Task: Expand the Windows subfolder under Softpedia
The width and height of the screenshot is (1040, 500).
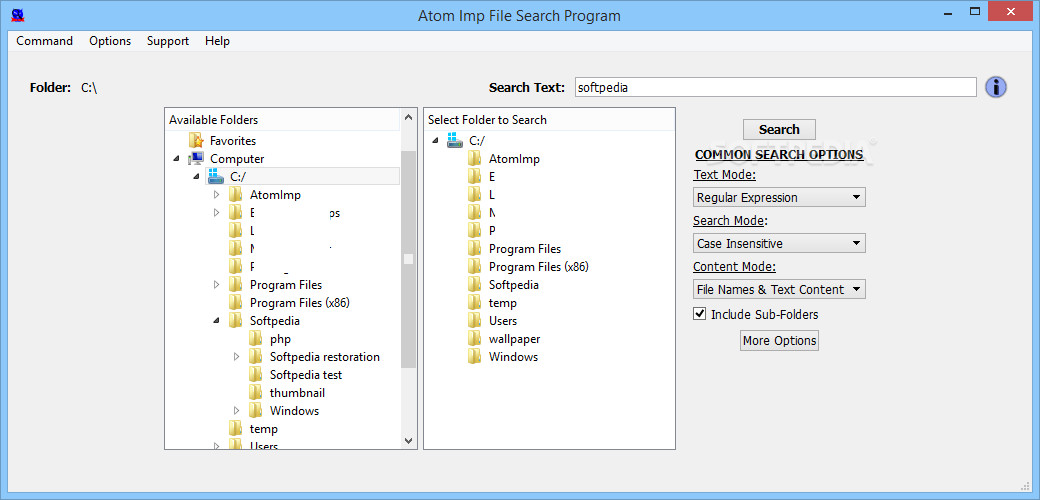Action: coord(237,410)
